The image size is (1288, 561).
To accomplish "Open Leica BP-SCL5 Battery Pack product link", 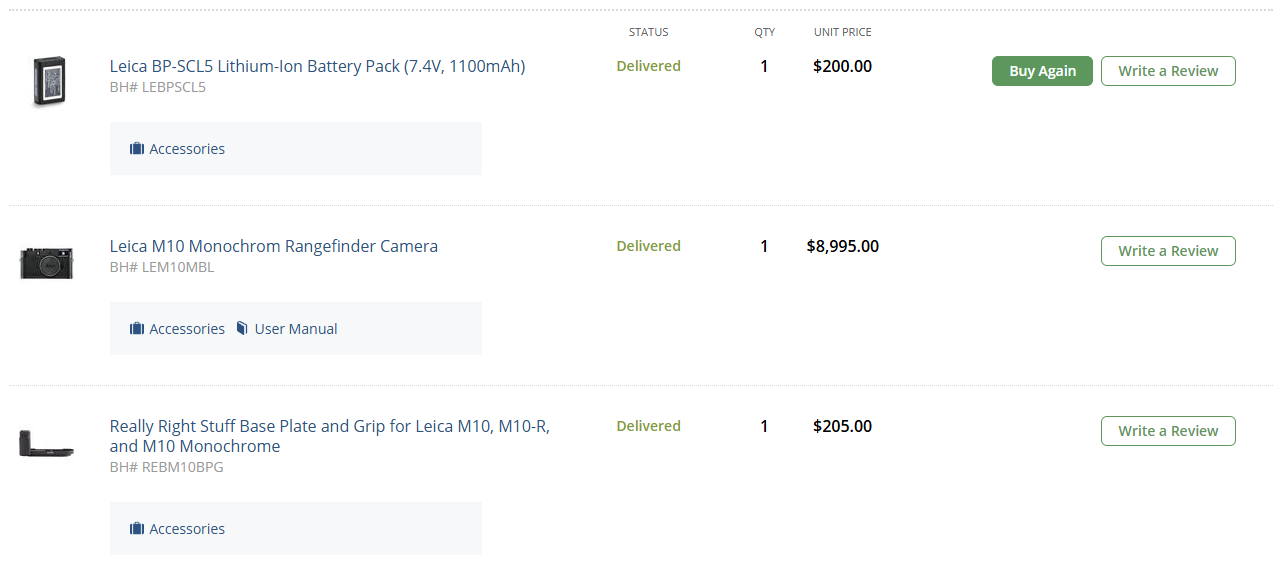I will (317, 66).
